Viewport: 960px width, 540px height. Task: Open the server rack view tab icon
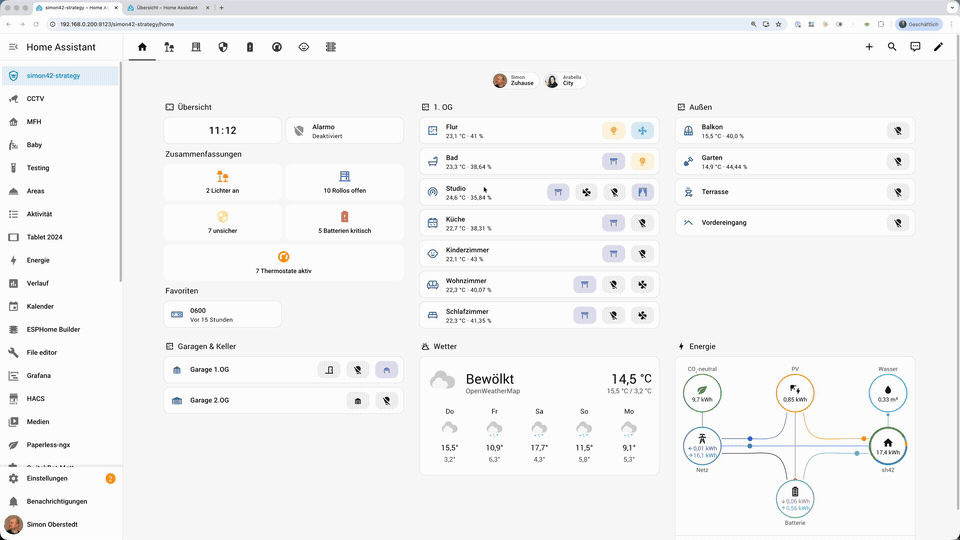(331, 47)
